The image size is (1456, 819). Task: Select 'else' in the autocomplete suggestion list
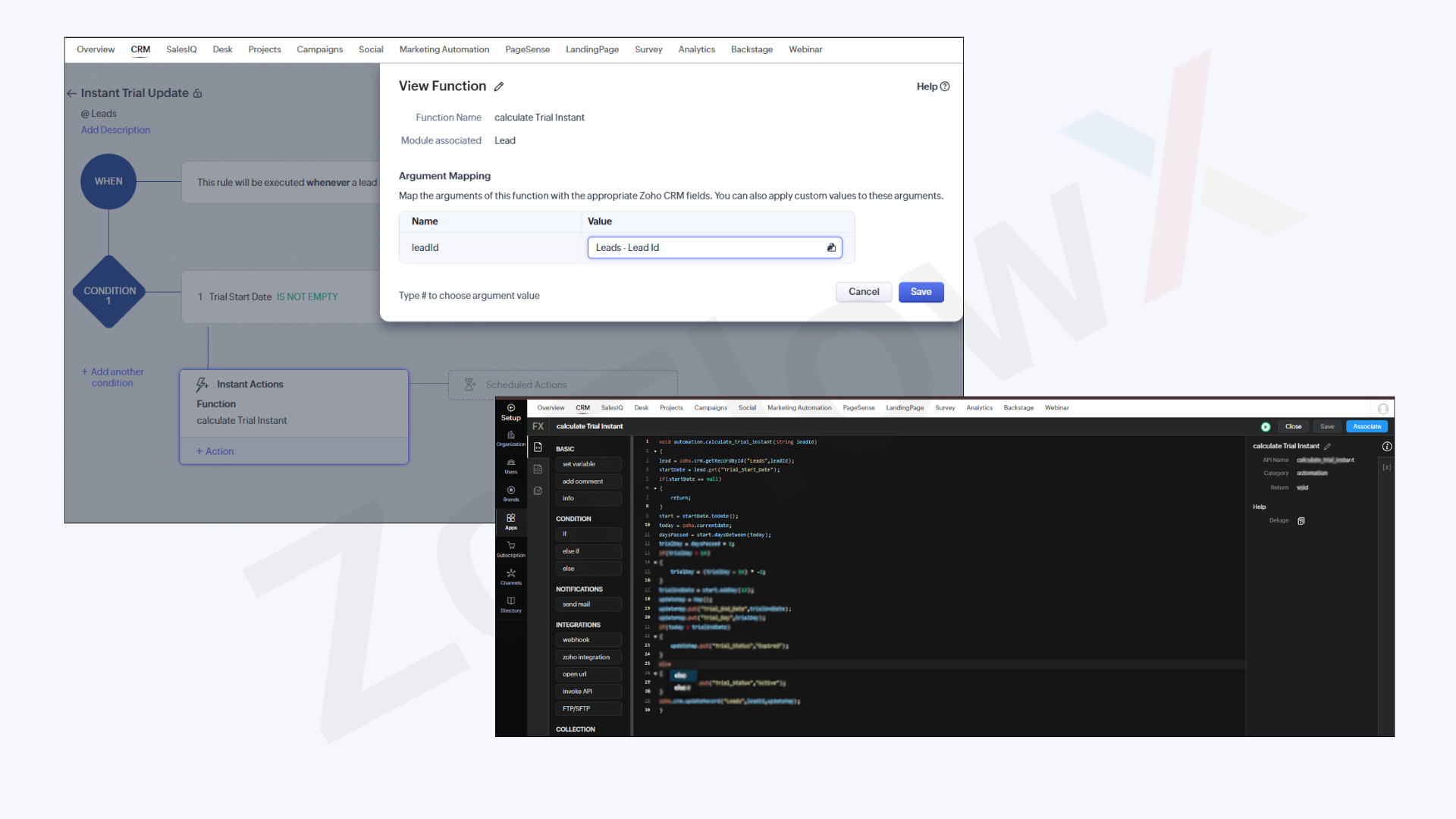[x=680, y=676]
